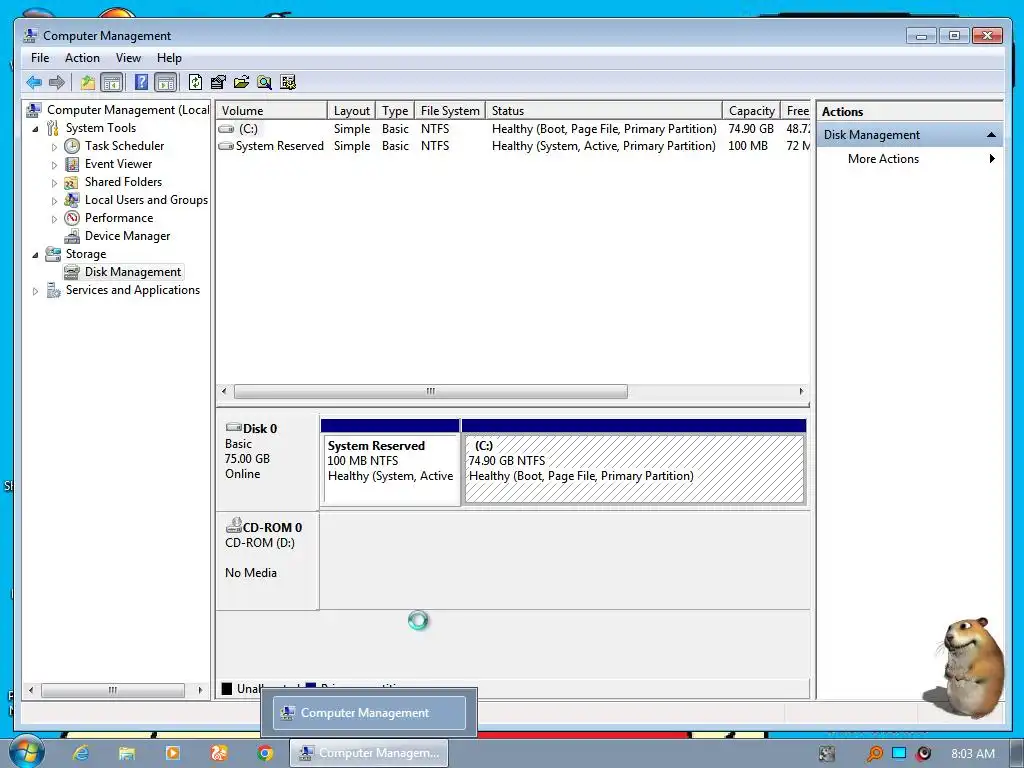Select Computer Management (Local) root node

coord(128,110)
